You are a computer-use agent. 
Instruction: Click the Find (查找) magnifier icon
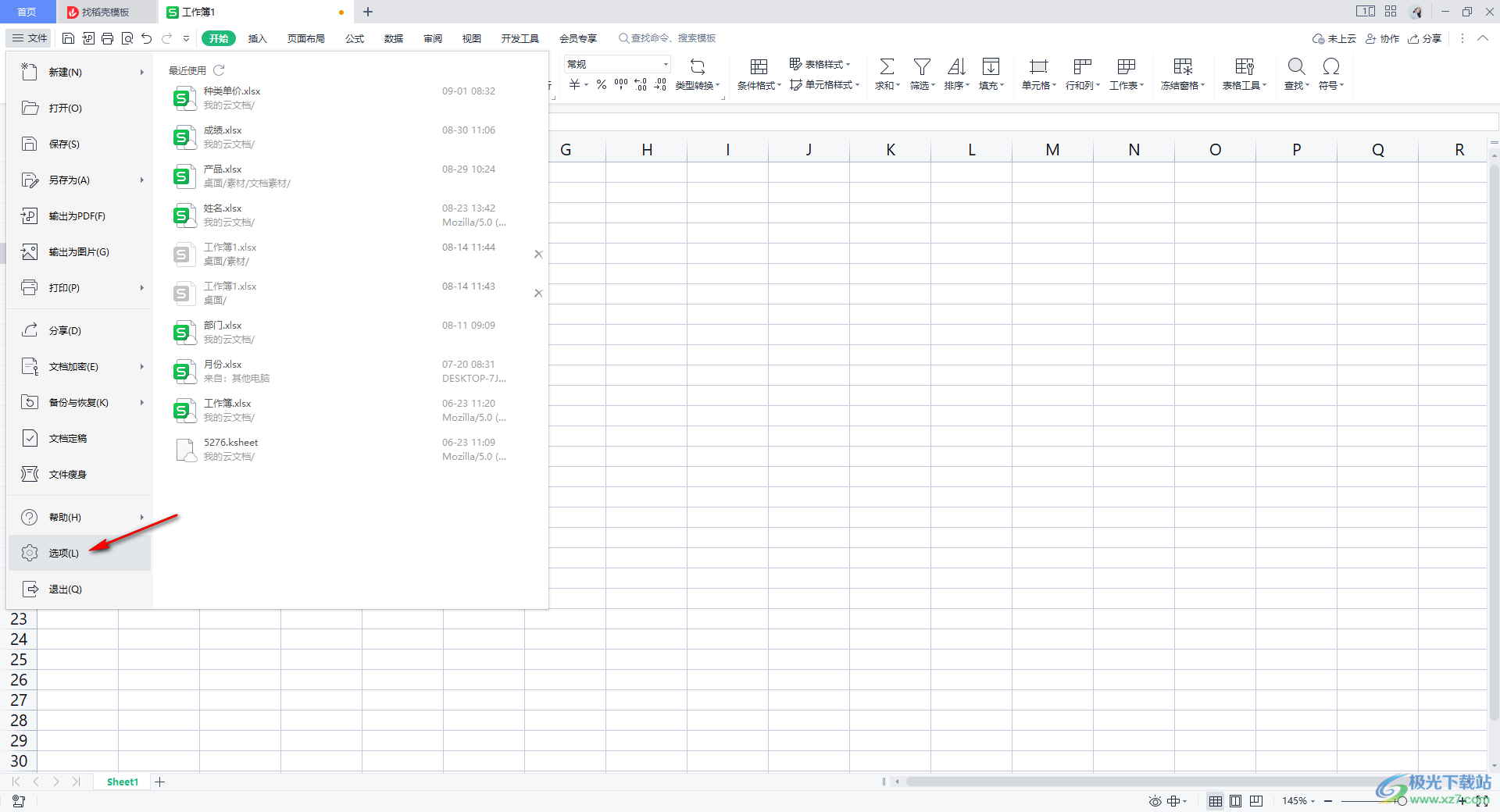tap(1296, 66)
